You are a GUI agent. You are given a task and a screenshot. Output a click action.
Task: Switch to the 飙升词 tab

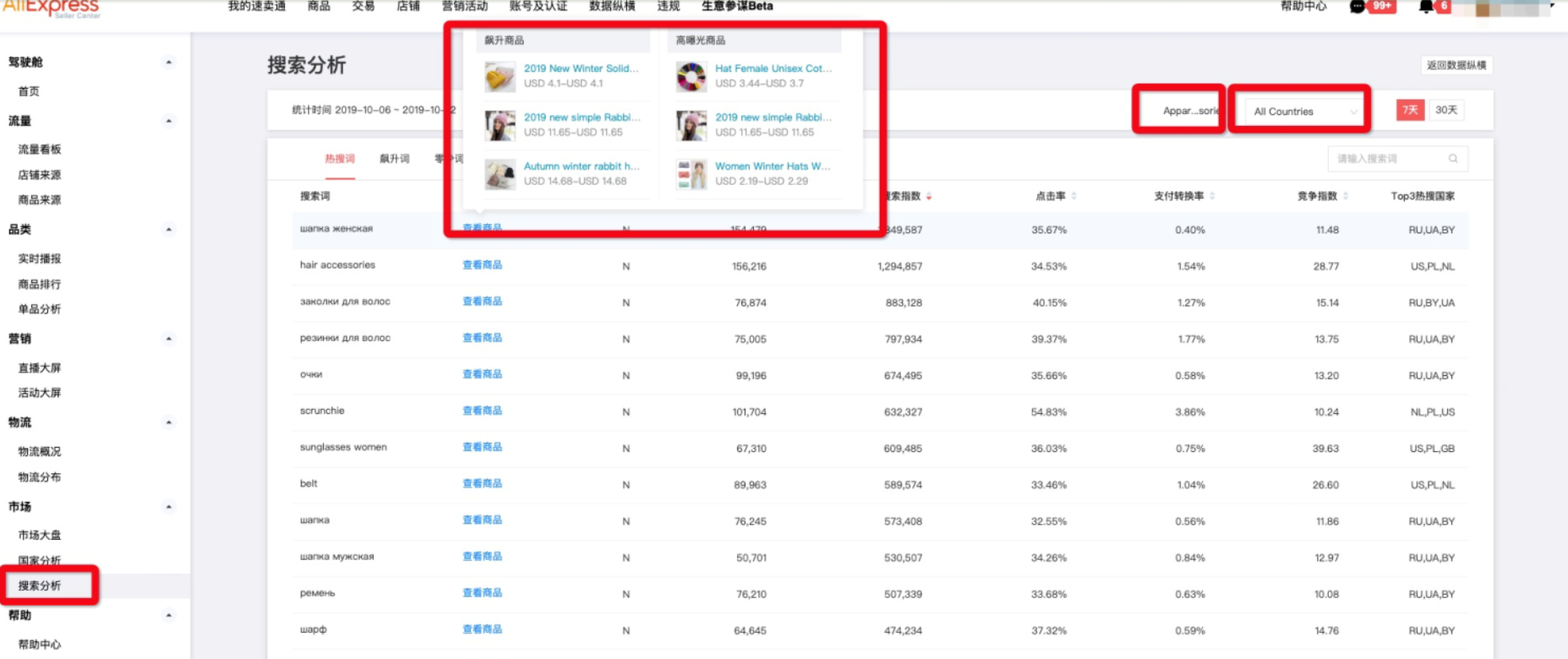pos(394,159)
